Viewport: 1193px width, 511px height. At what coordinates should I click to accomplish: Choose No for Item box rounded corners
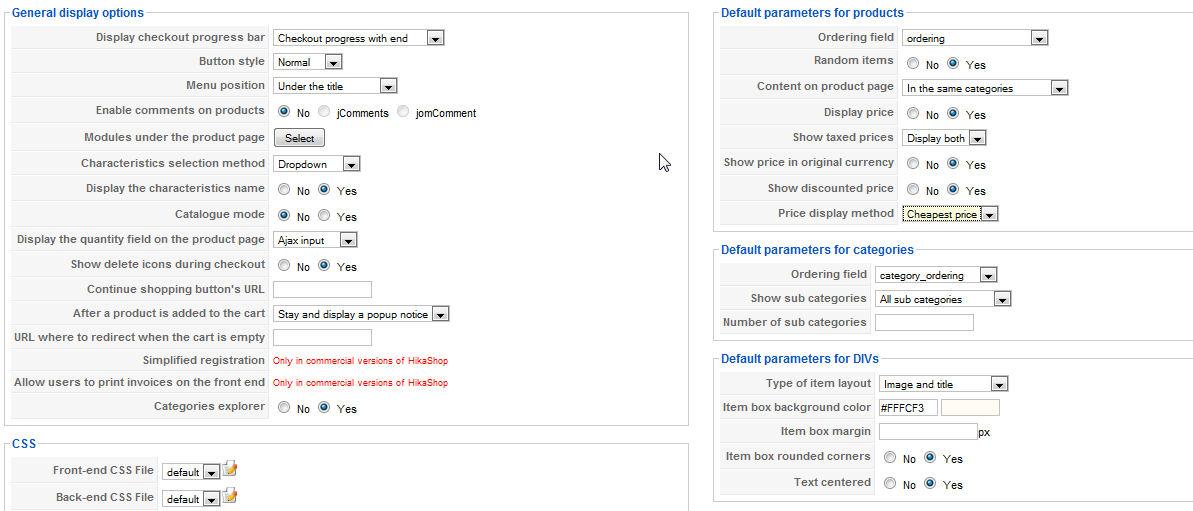(x=889, y=457)
